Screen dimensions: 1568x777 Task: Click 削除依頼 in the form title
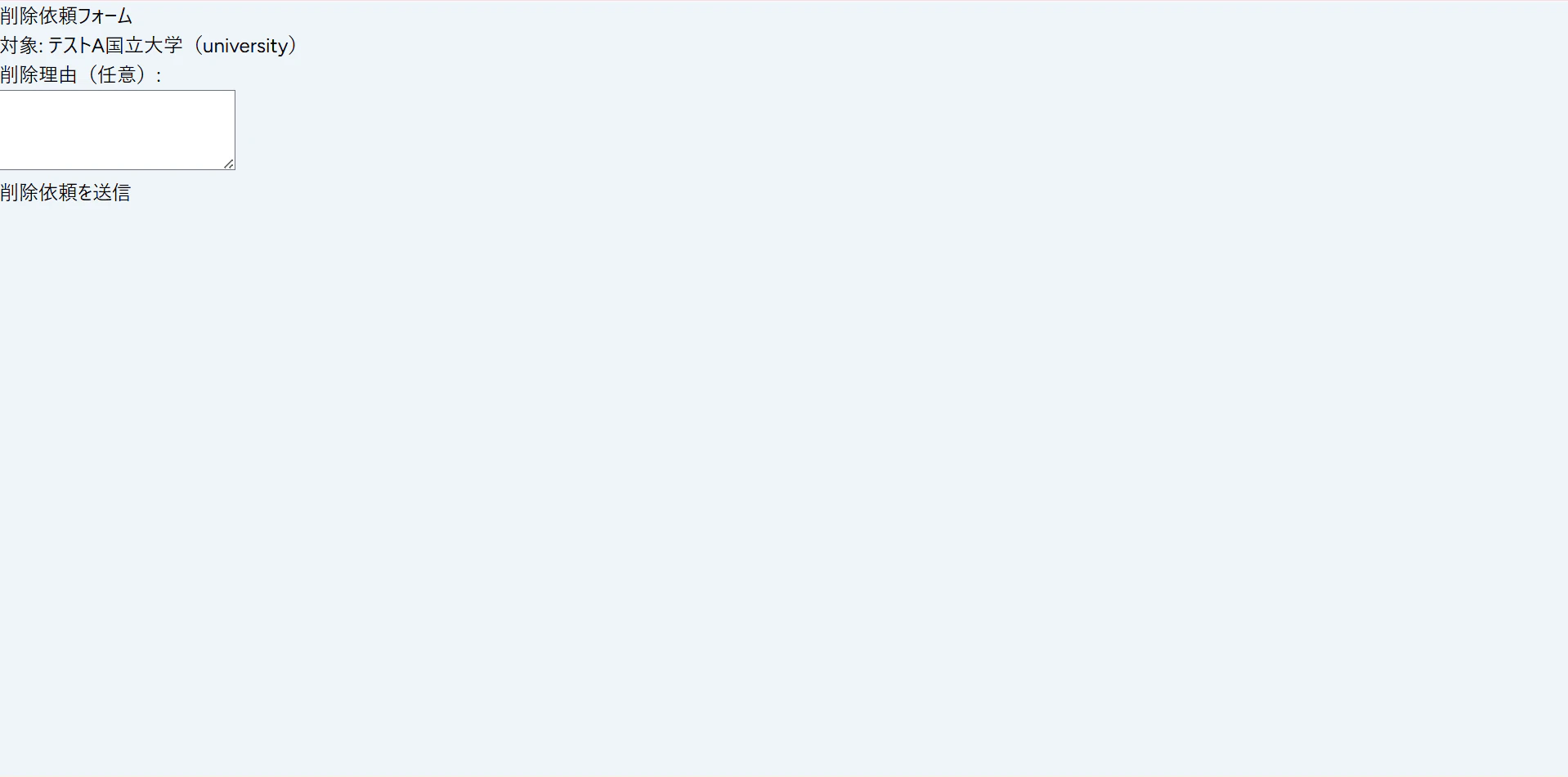(x=38, y=16)
